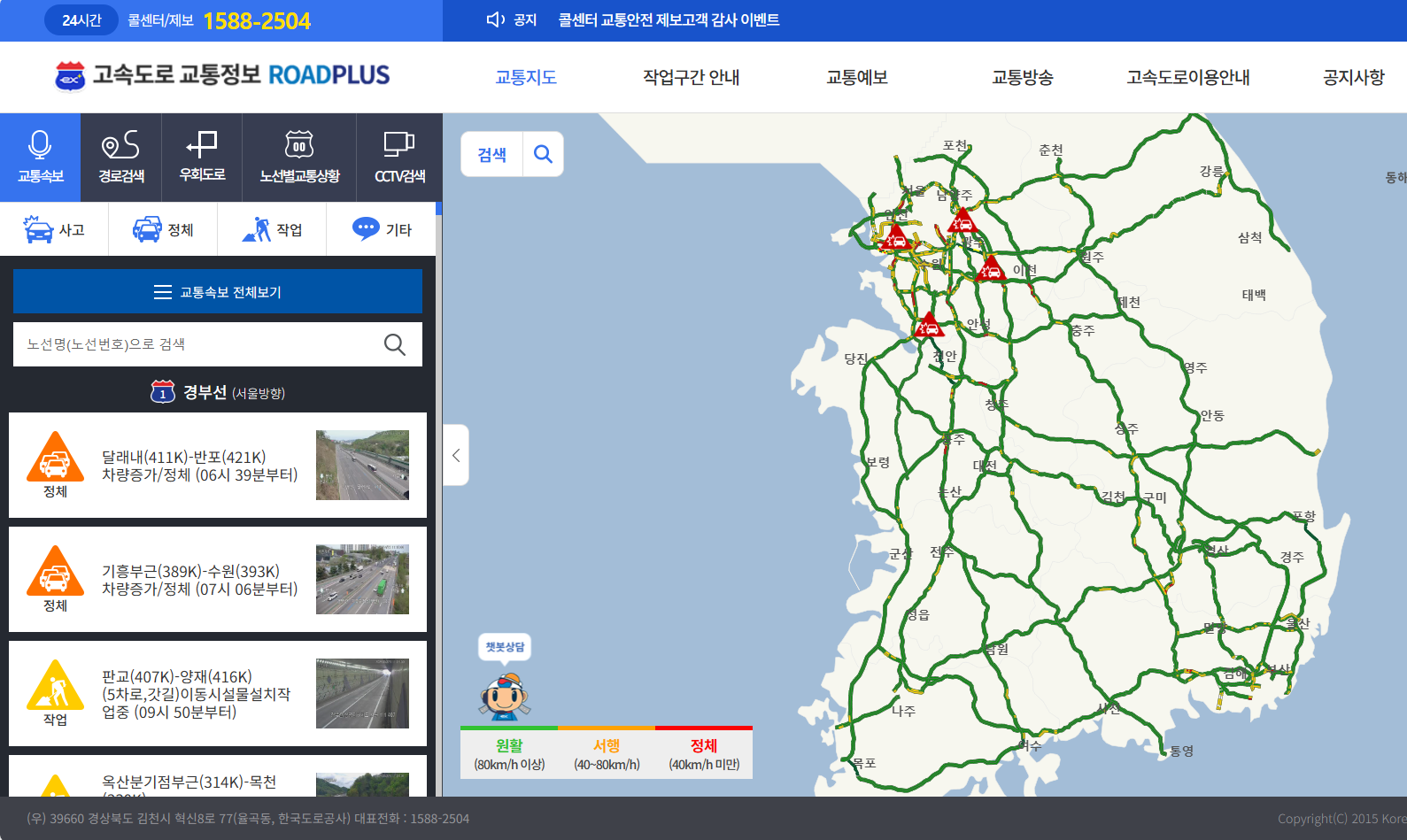Open the 챗봇상담 chatbot mascot
Viewport: 1407px width, 840px height.
(x=505, y=696)
